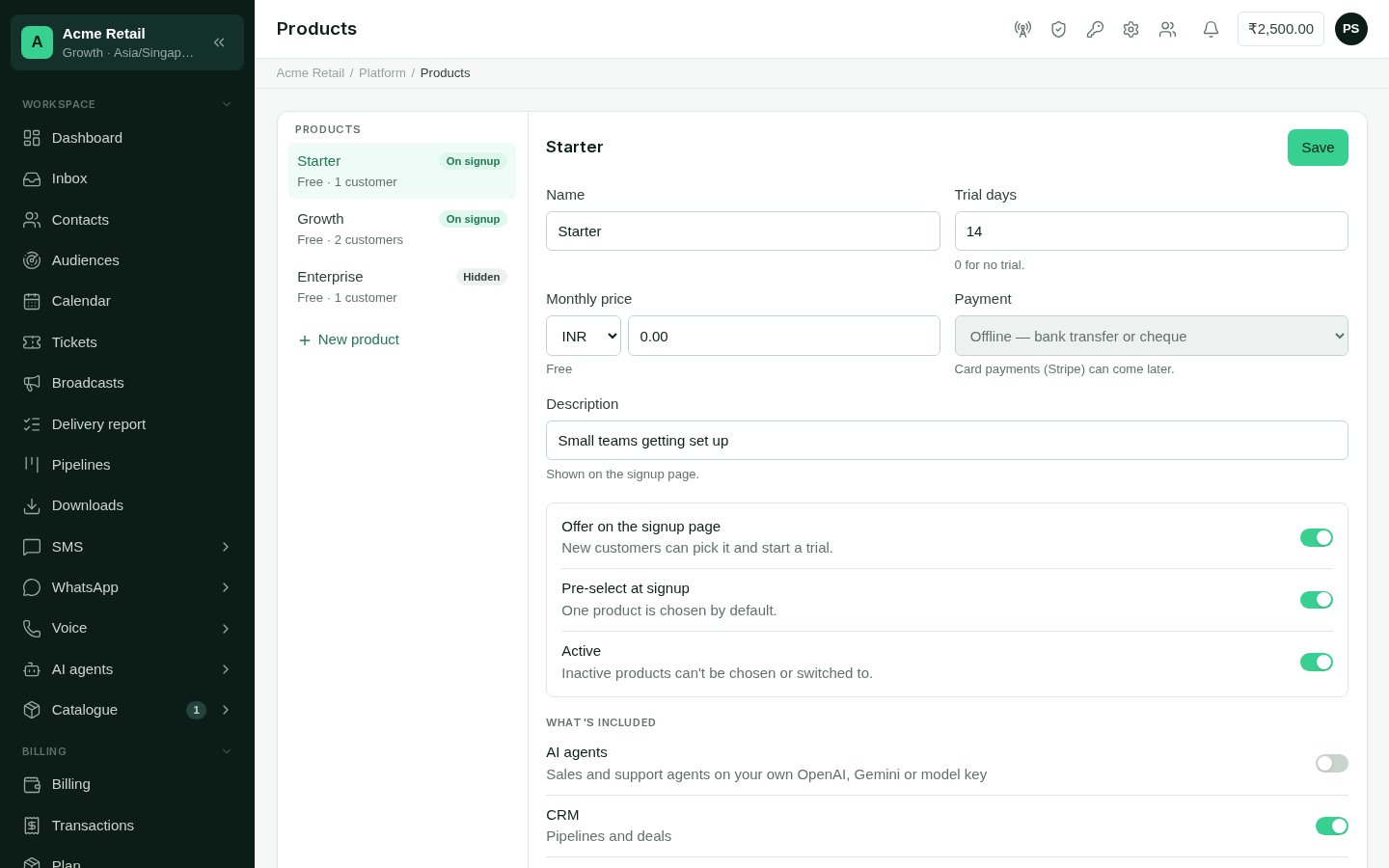Click the team users icon in header
Screen dimensions: 1389x868
click(x=1167, y=29)
